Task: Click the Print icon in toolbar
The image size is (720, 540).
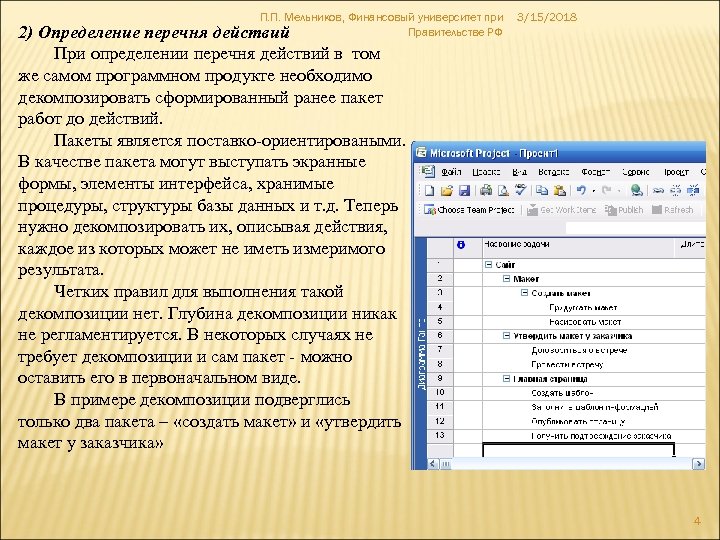Action: pyautogui.click(x=486, y=190)
